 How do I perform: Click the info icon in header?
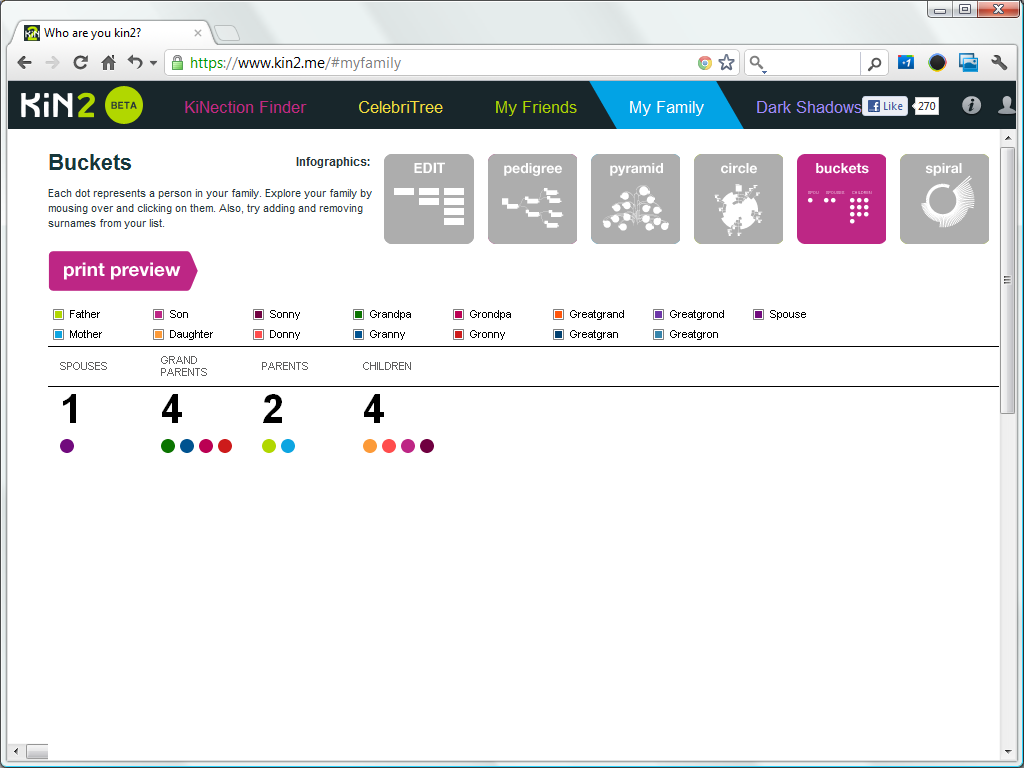click(x=970, y=106)
